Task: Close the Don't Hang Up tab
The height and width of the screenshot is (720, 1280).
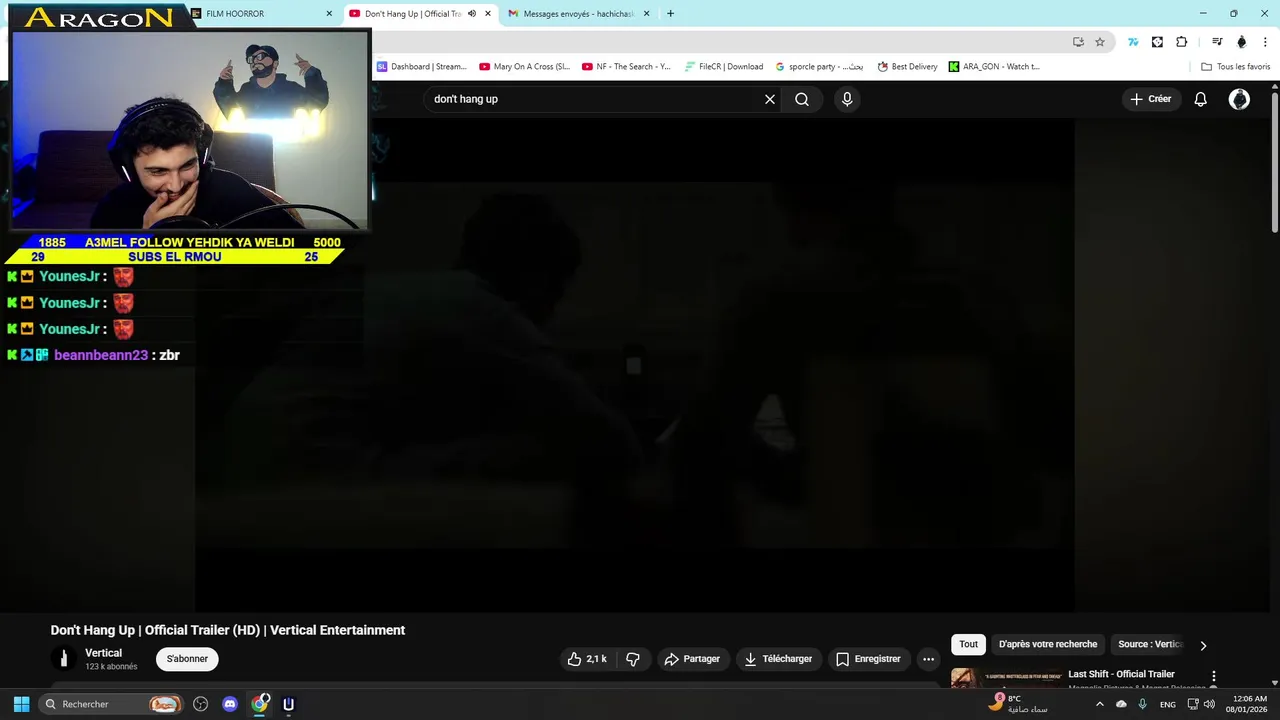Action: tap(488, 14)
